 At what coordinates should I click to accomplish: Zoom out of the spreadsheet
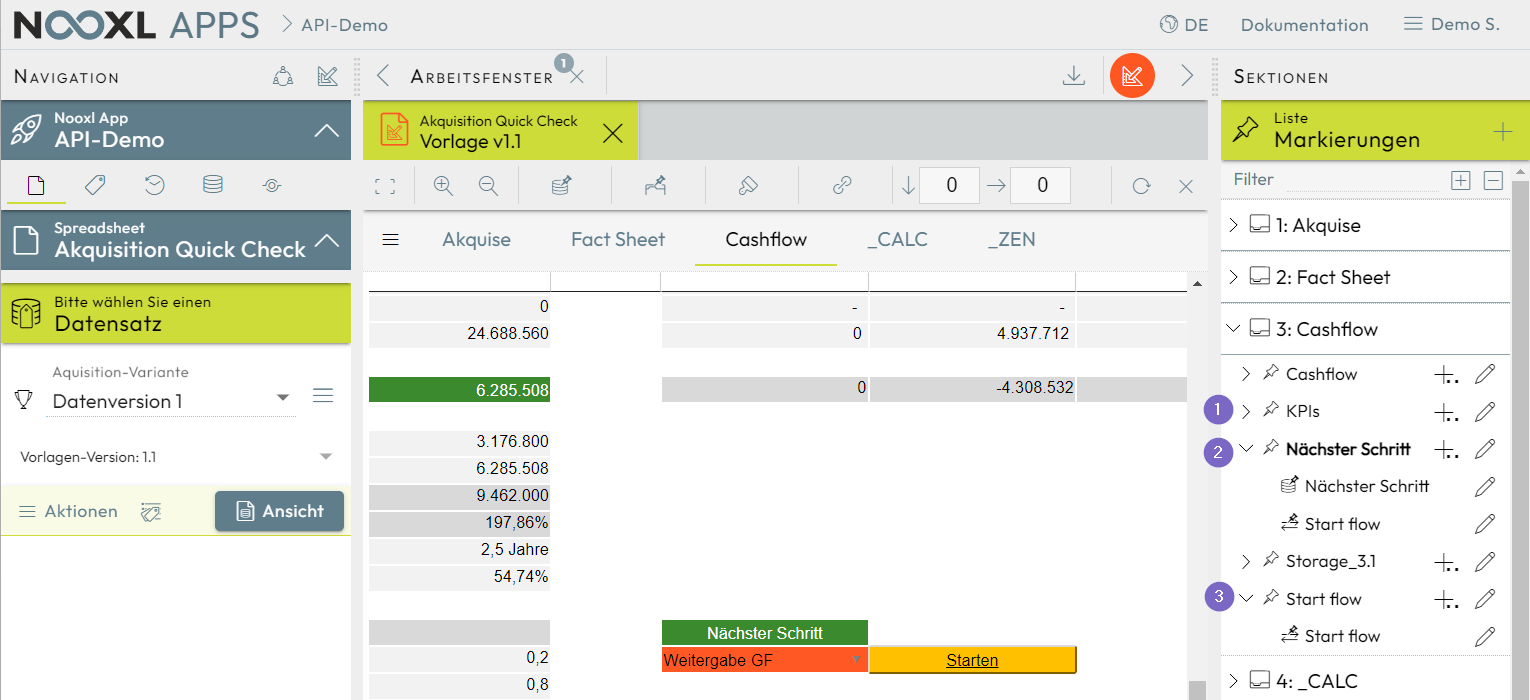pos(488,186)
